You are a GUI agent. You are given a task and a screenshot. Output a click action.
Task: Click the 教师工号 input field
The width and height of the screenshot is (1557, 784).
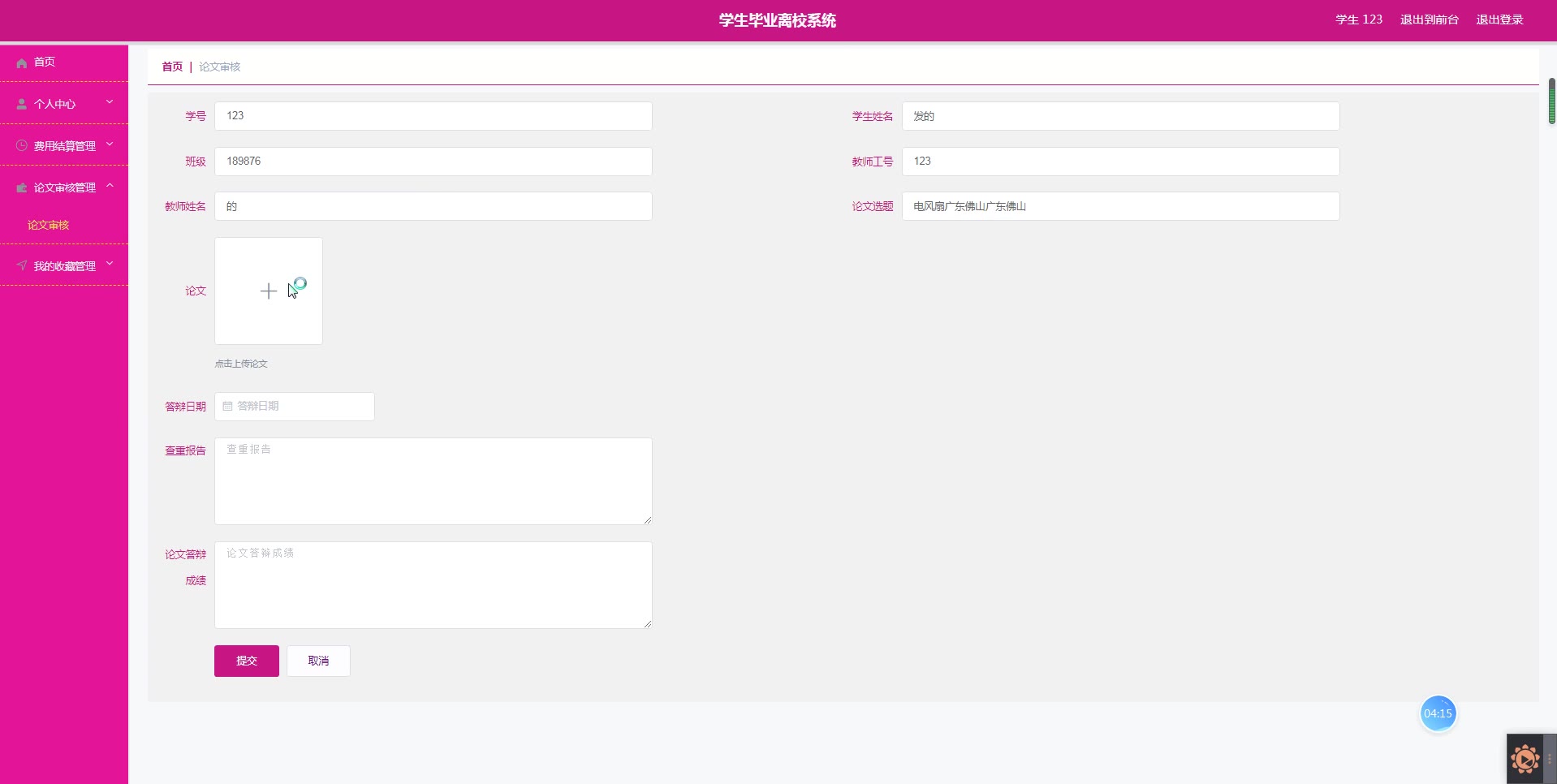[x=1121, y=162]
